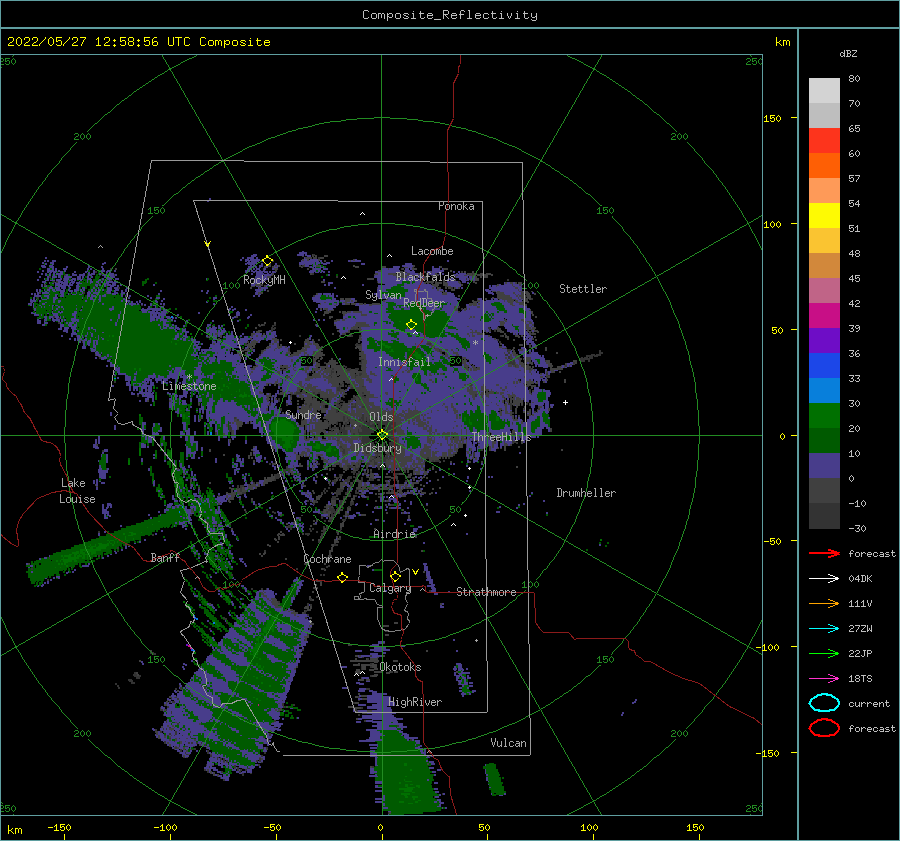The width and height of the screenshot is (900, 841).
Task: Pick the light gray 70-80 dBZ color band
Action: pos(824,91)
